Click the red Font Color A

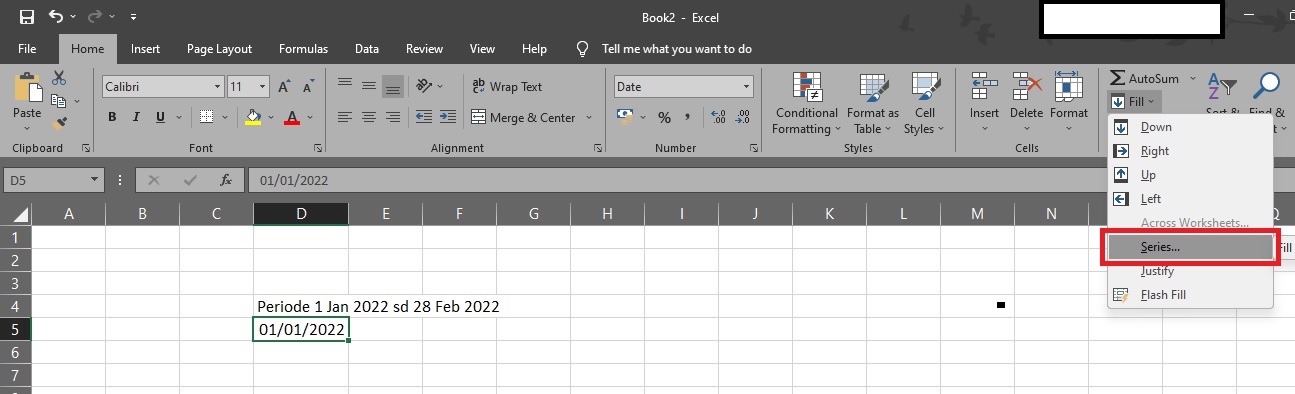292,118
